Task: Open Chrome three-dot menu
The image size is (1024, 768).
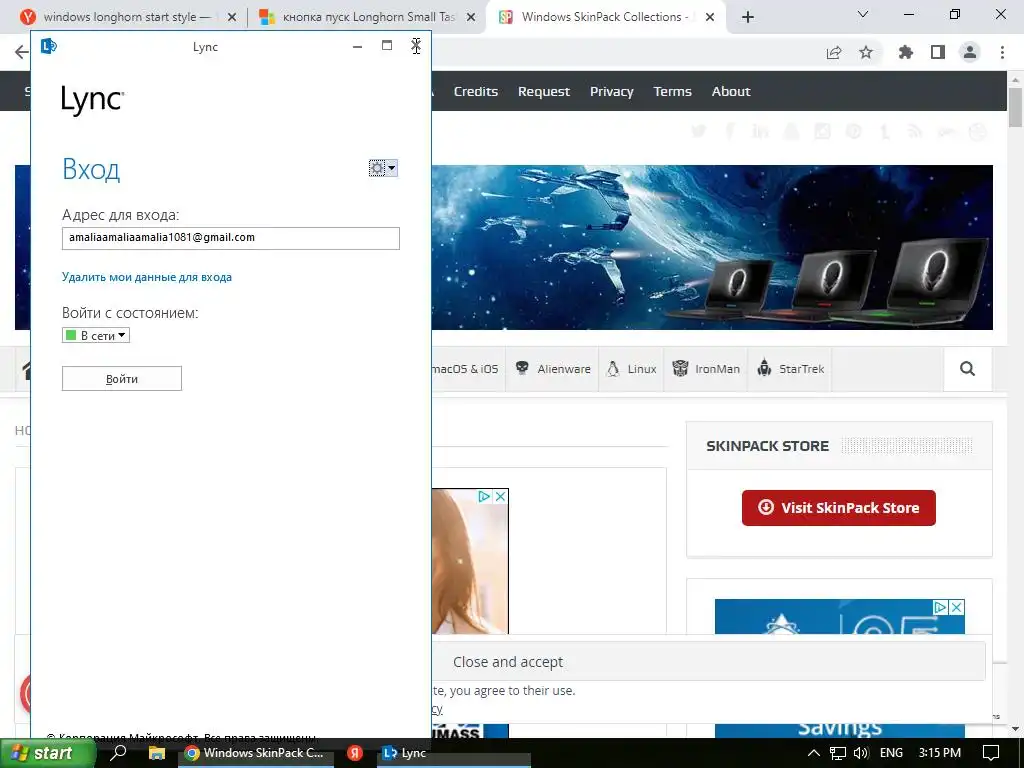Action: (1002, 52)
